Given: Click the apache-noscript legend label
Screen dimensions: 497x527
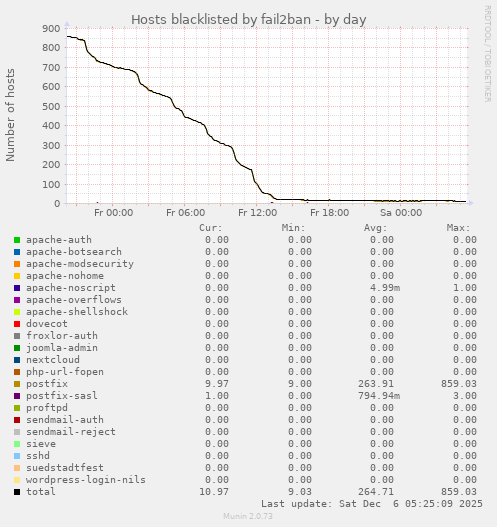Looking at the screenshot, I should click(x=71, y=288).
